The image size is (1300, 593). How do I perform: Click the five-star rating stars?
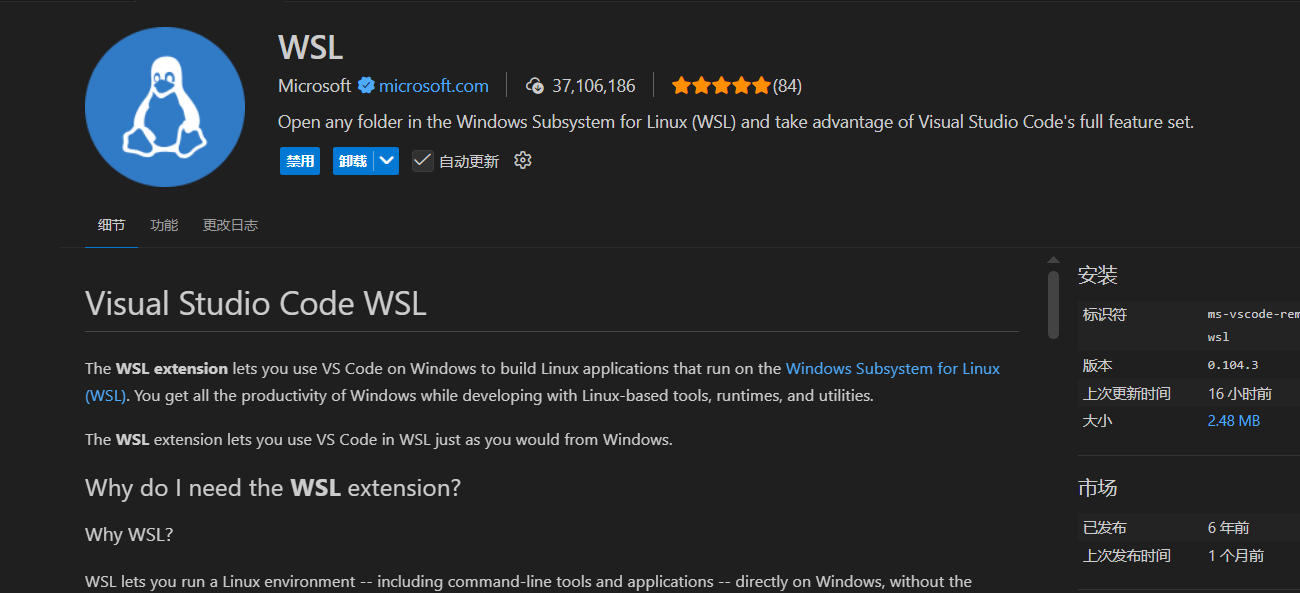click(721, 86)
